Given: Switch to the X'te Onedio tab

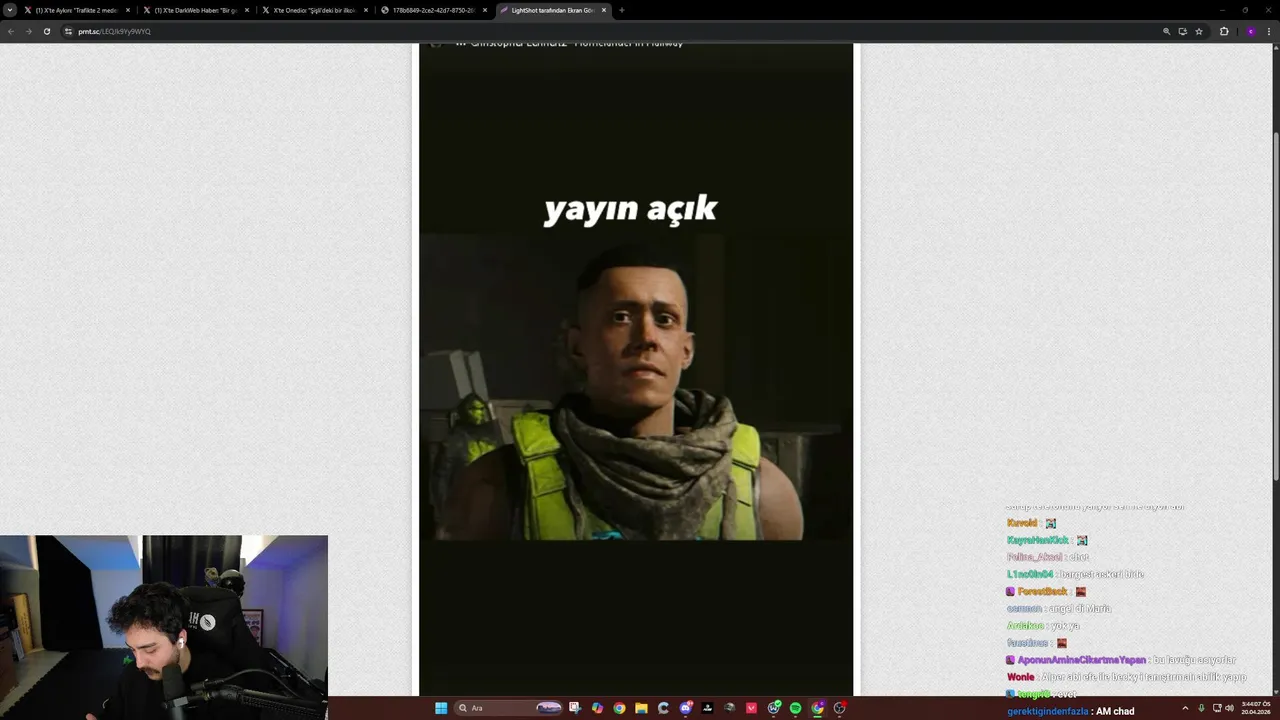Looking at the screenshot, I should pos(314,10).
